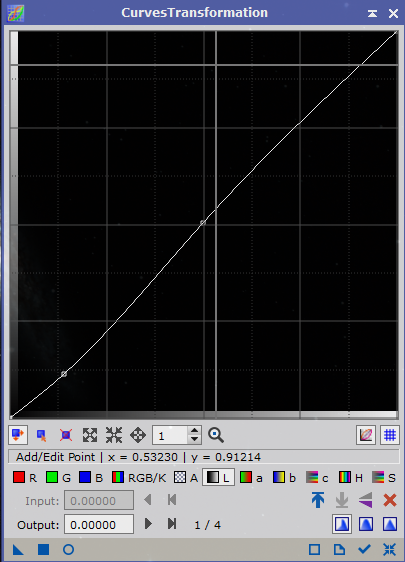Click the track view checkmark icon
The width and height of the screenshot is (405, 562).
[x=364, y=549]
